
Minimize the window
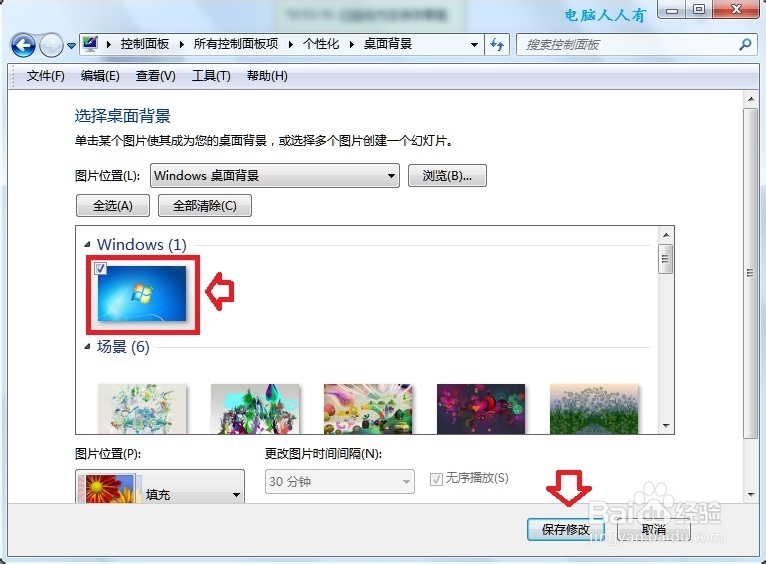[672, 10]
